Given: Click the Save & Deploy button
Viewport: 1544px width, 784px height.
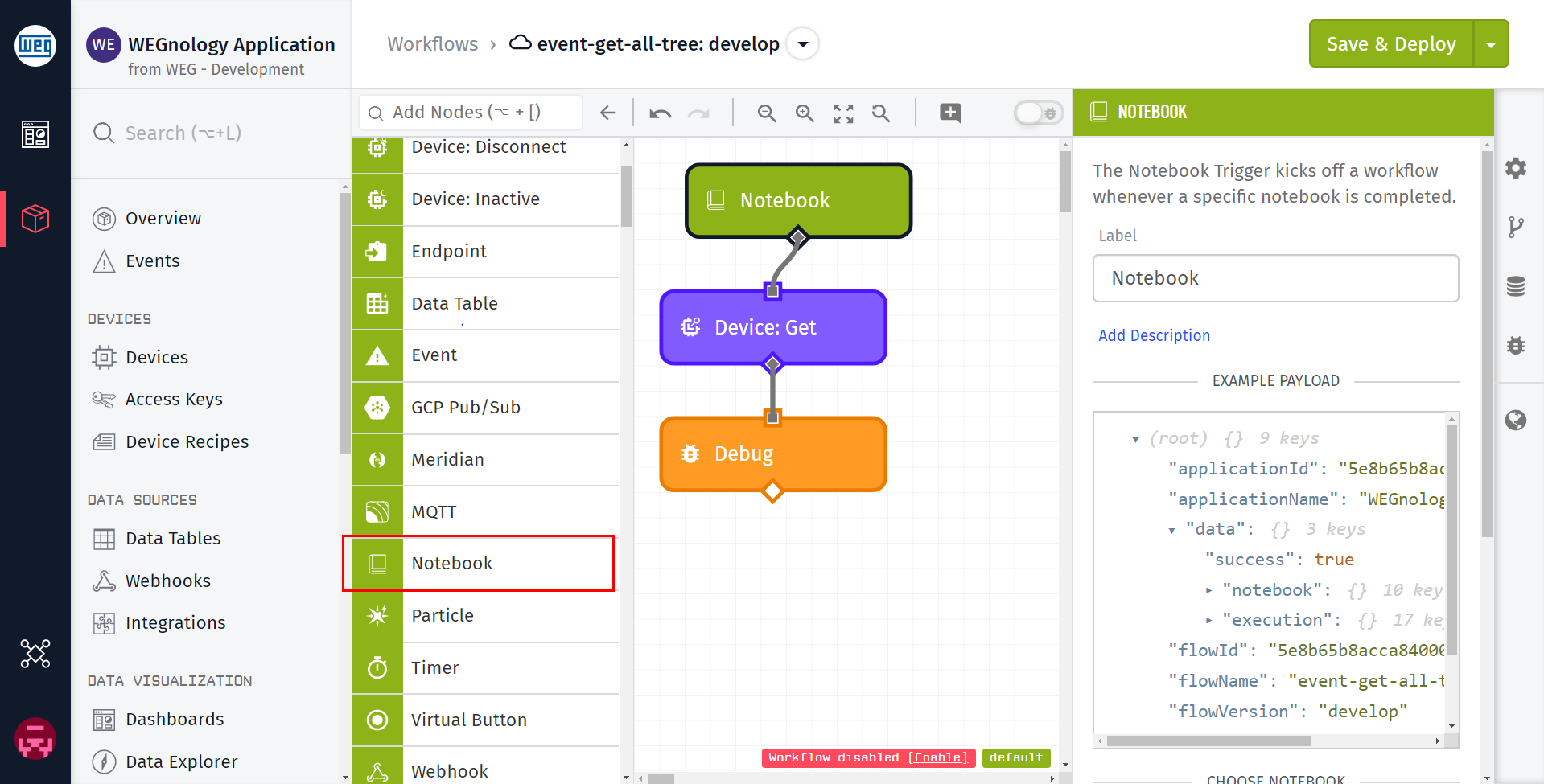Looking at the screenshot, I should click(1391, 44).
